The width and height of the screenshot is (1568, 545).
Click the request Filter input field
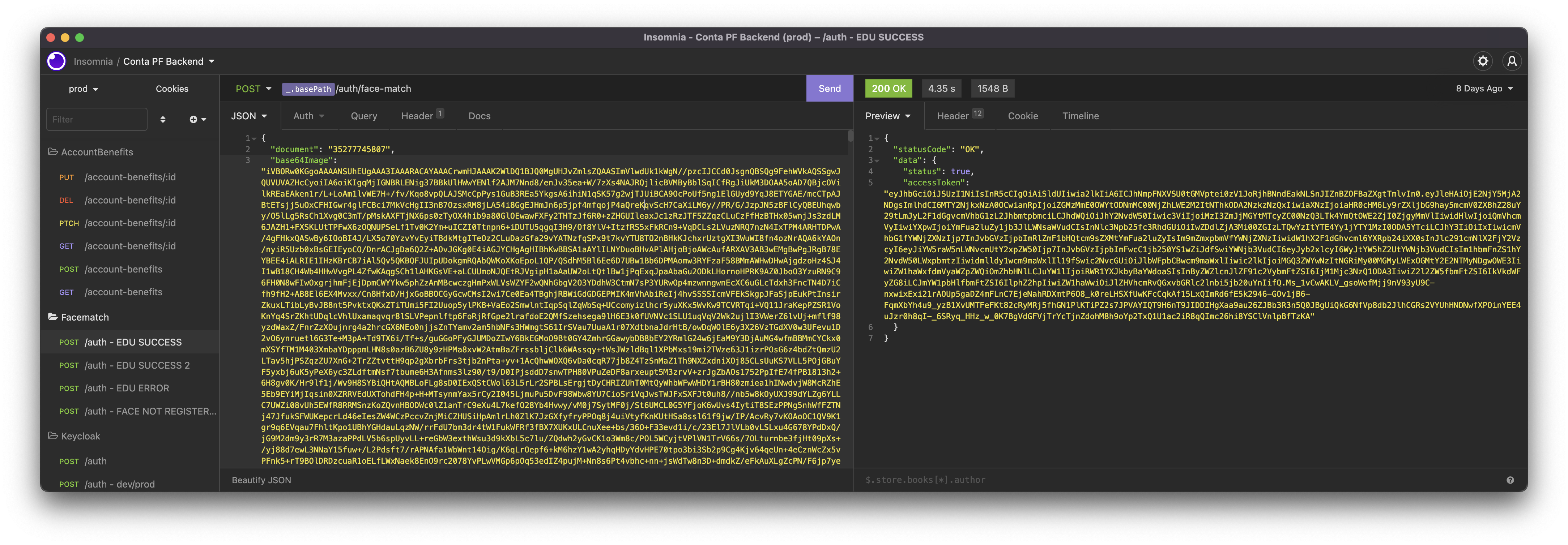coord(97,120)
